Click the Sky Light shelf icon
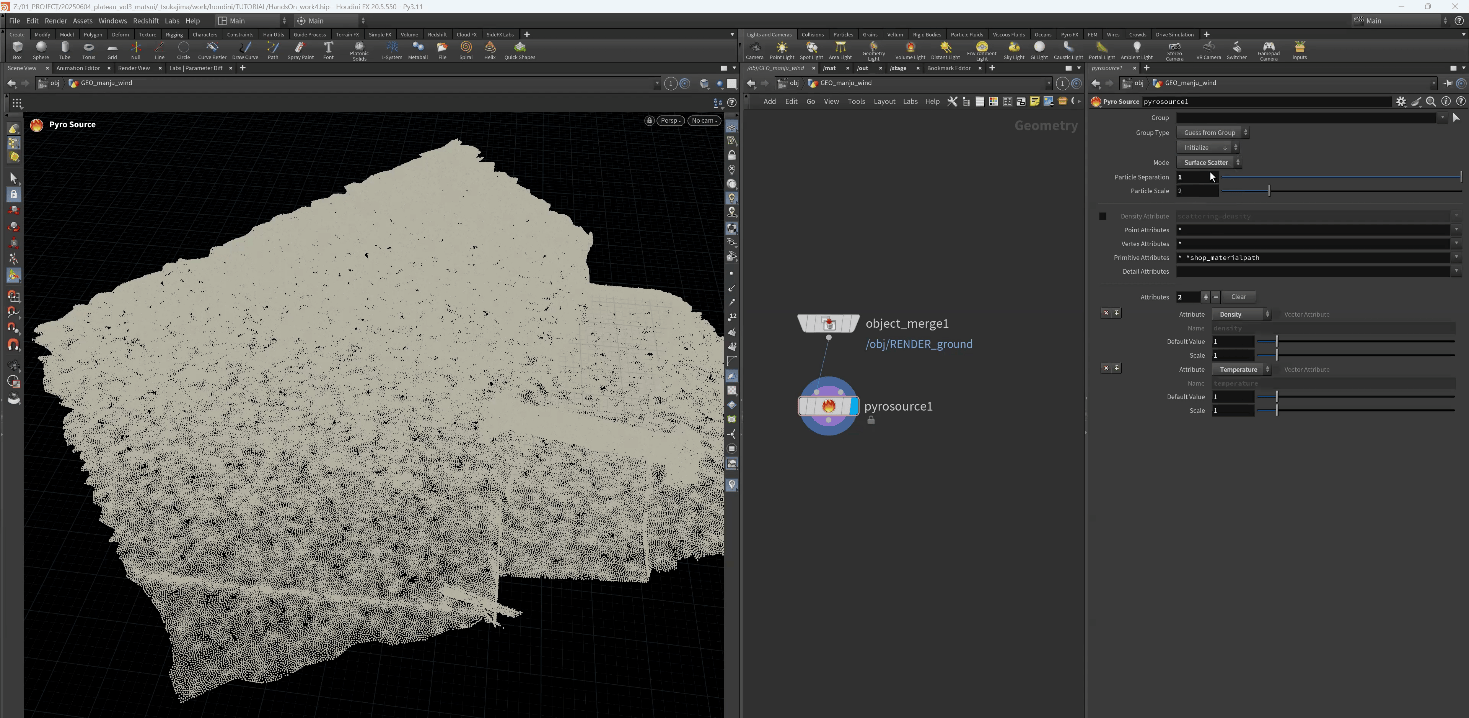1469x718 pixels. [1014, 48]
